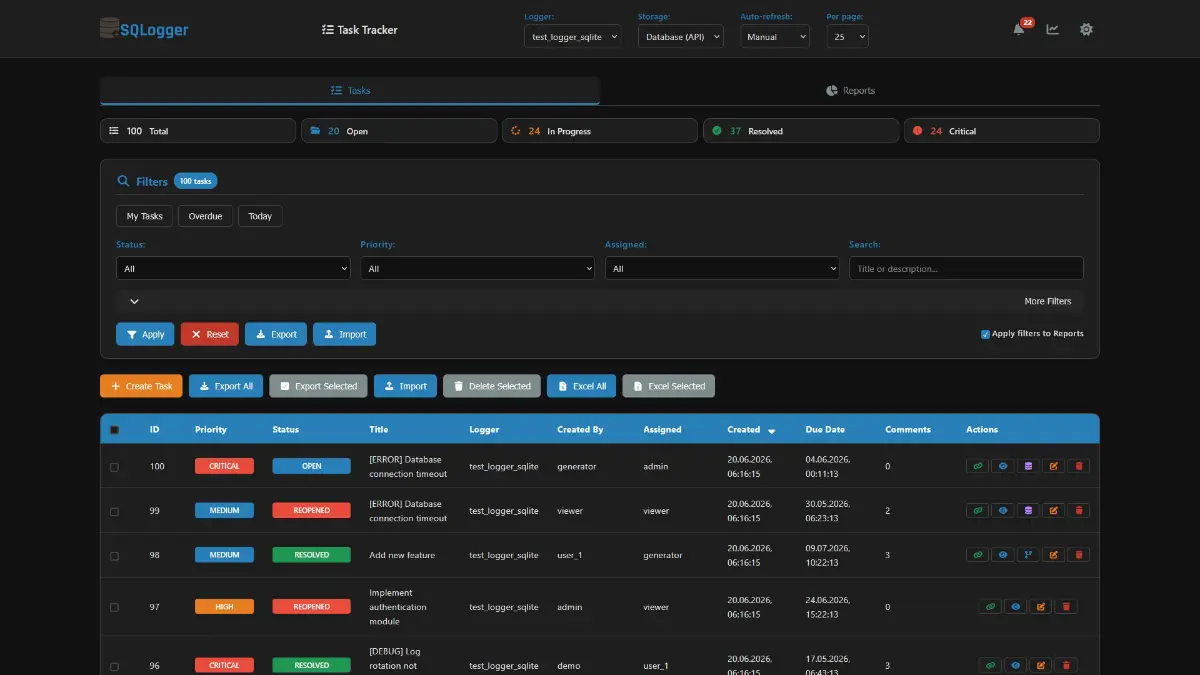This screenshot has width=1200, height=675.
Task: Click the Today quick filter
Action: point(260,216)
